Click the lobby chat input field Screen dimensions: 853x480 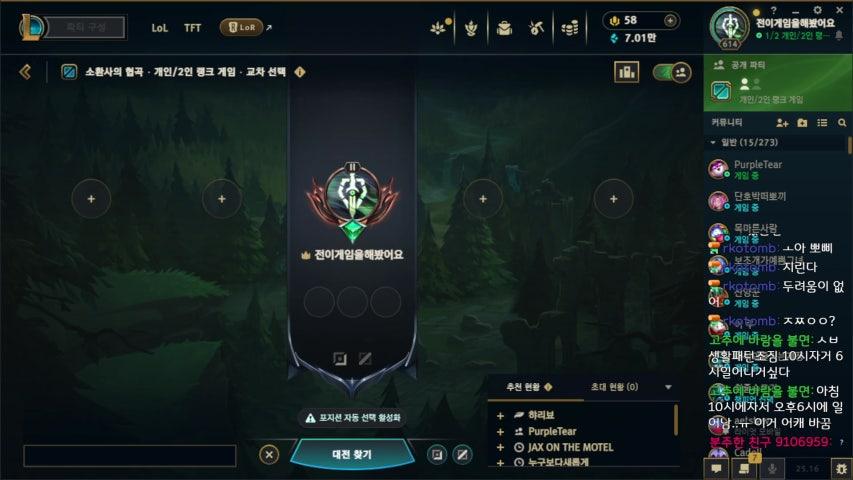(x=129, y=456)
